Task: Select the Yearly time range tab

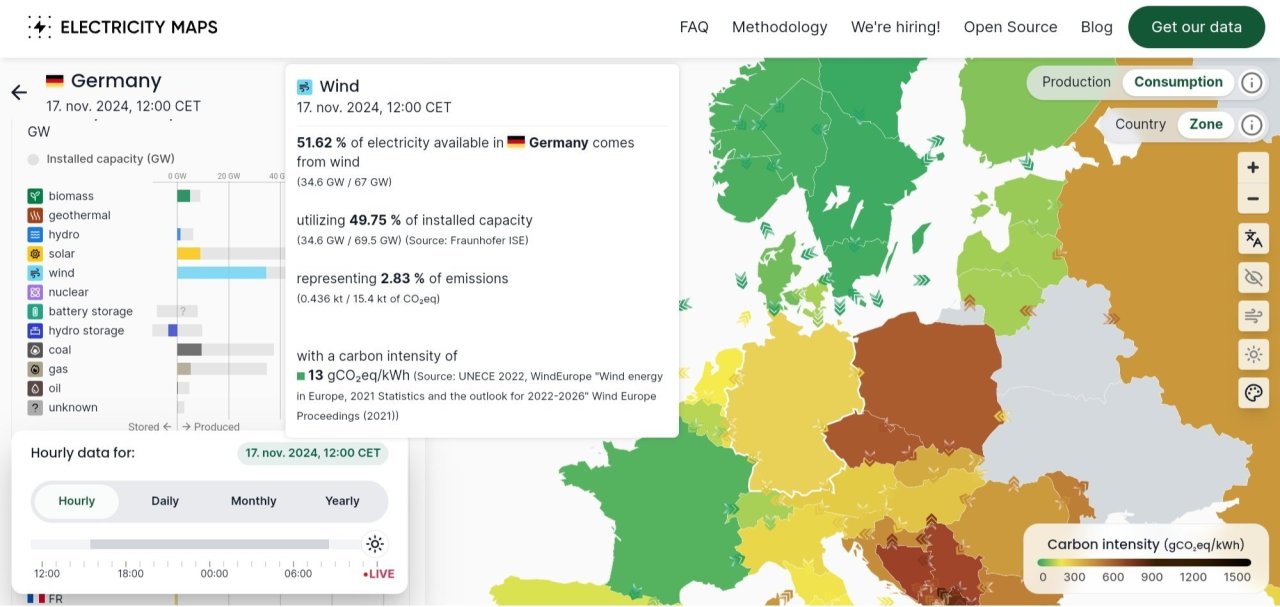Action: [x=342, y=501]
